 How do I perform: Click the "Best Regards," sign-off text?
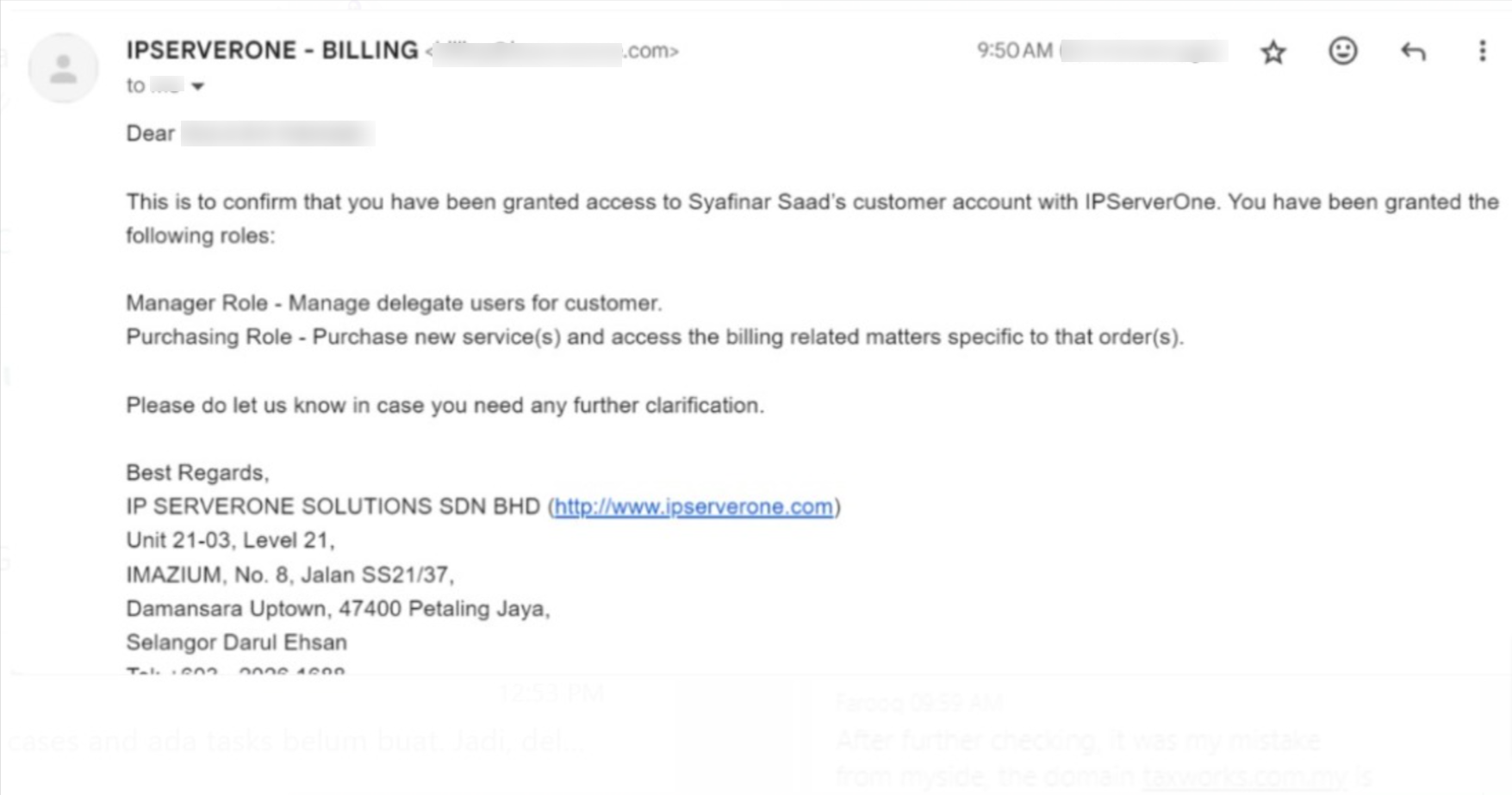(x=197, y=472)
